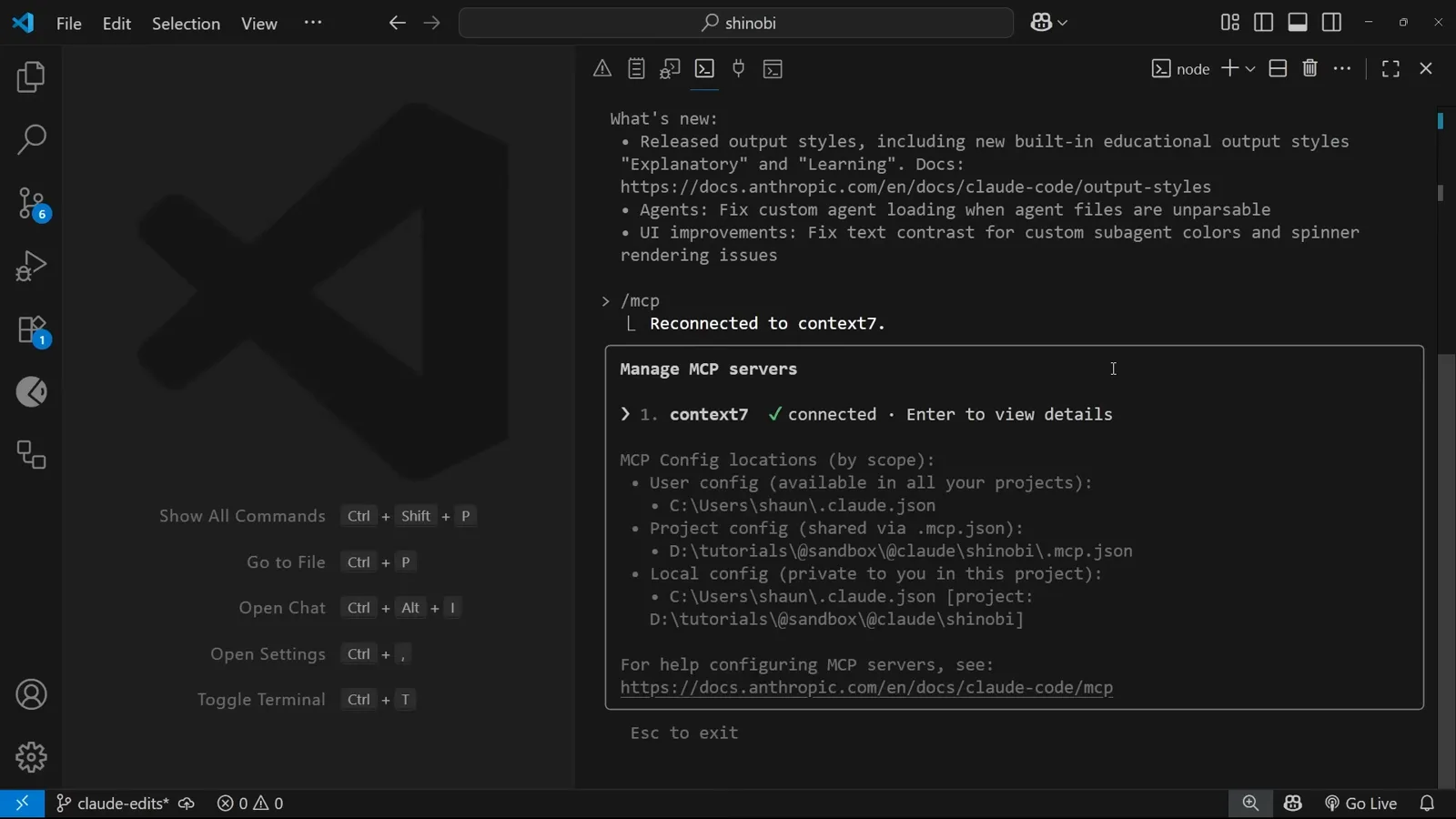Expand the new terminal launch profile dropdown
Viewport: 1456px width, 819px height.
[1251, 69]
